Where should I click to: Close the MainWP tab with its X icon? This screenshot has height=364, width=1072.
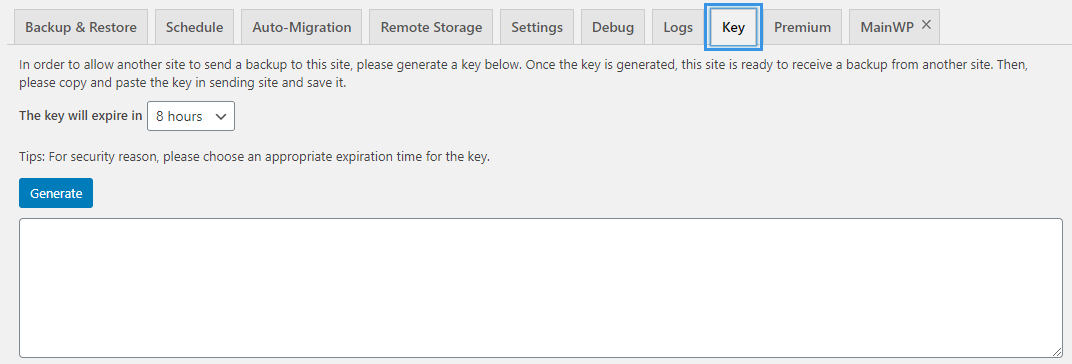(926, 25)
